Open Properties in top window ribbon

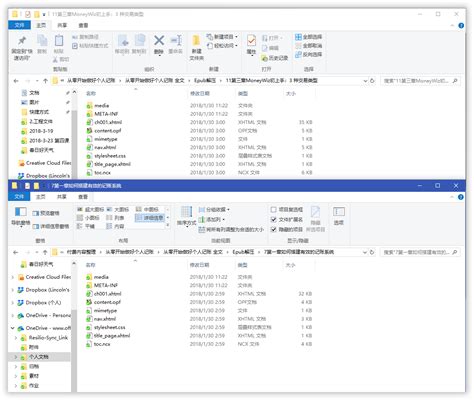click(251, 45)
